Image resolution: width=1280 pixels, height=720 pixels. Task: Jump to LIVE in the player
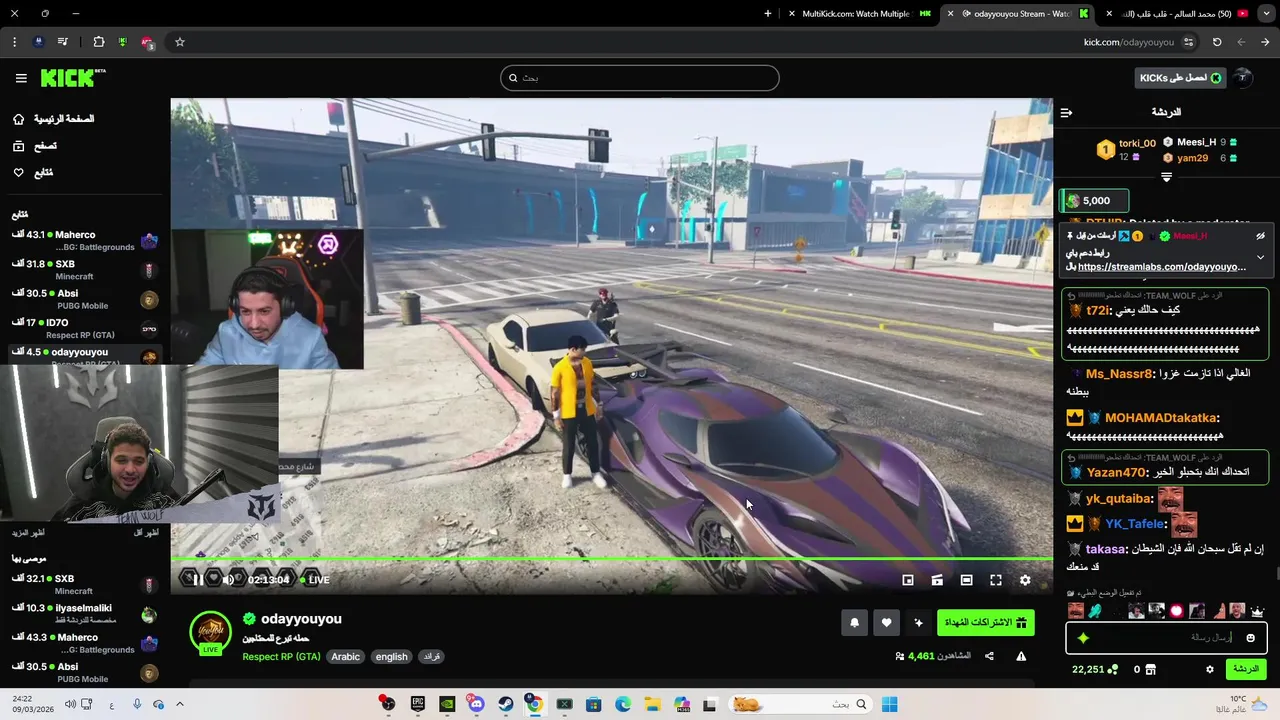[x=315, y=580]
